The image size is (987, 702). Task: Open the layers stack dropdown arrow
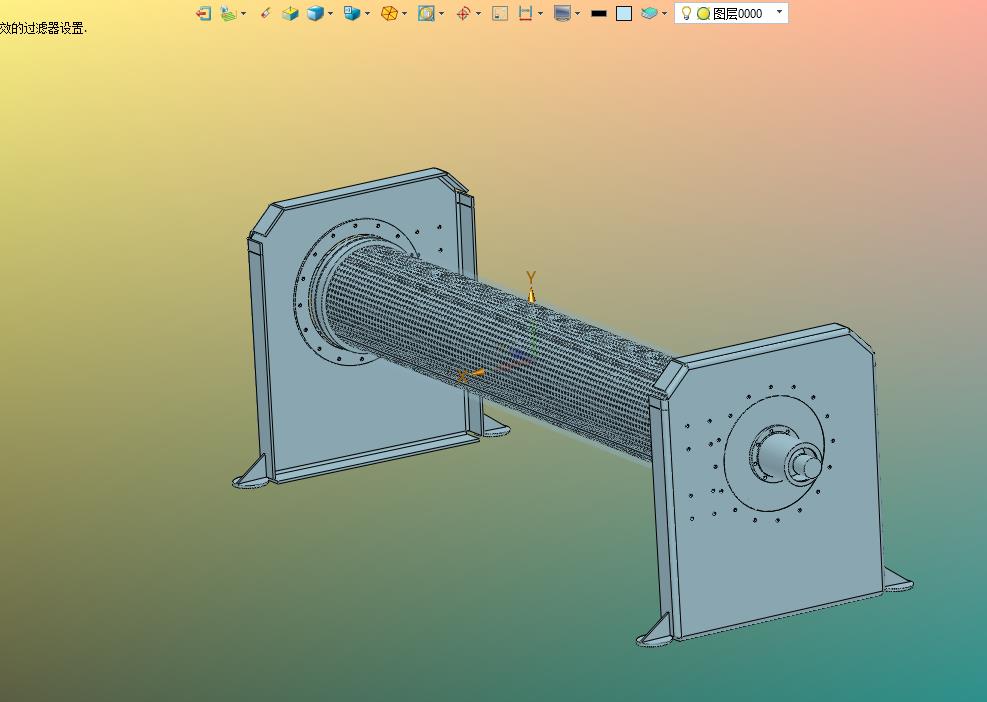[665, 13]
